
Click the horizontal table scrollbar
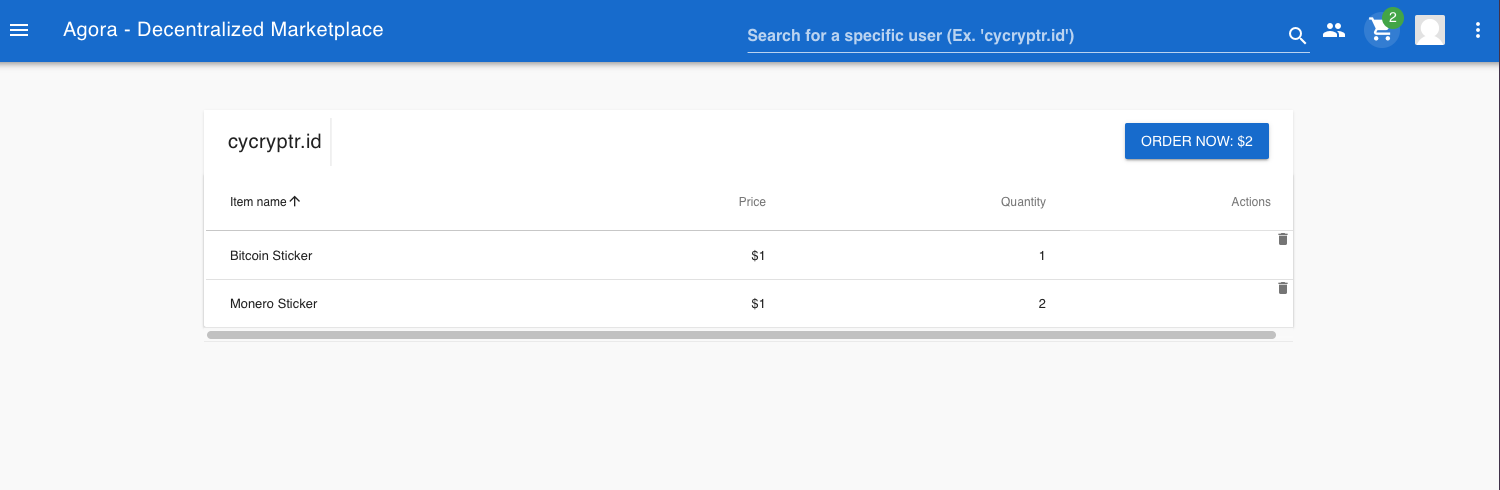(x=741, y=335)
